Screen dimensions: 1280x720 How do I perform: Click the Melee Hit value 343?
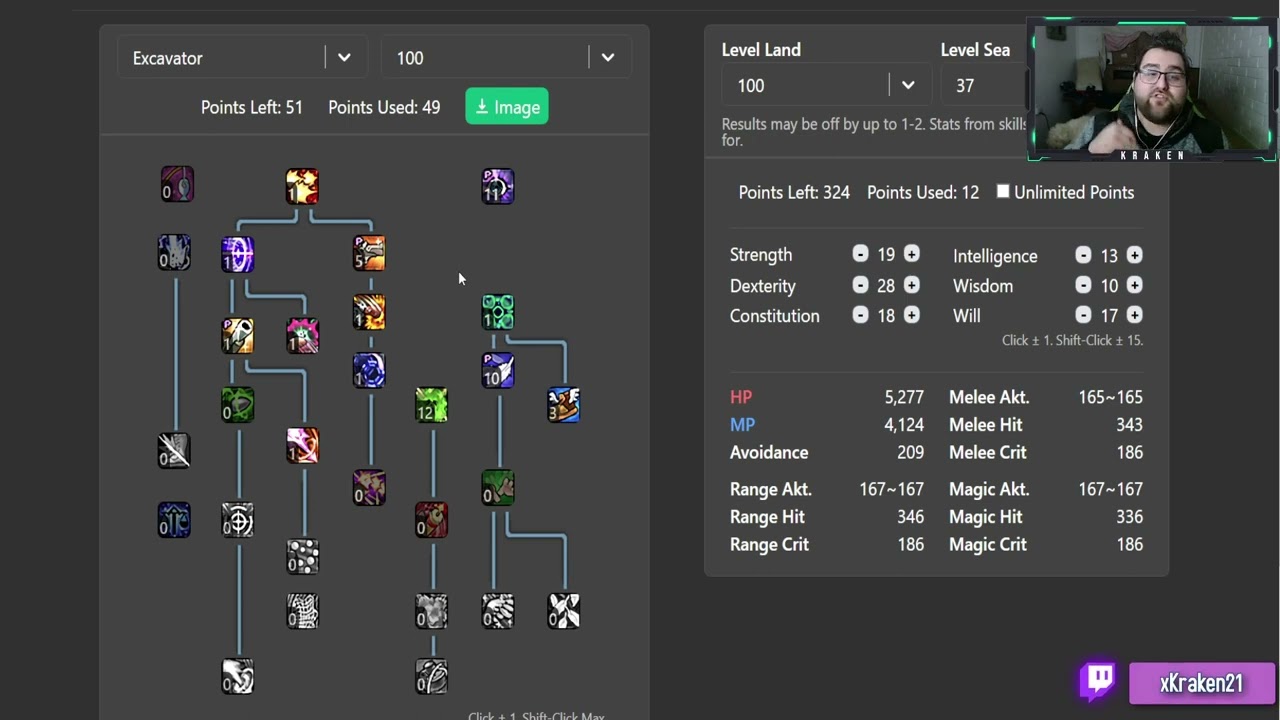point(1129,424)
